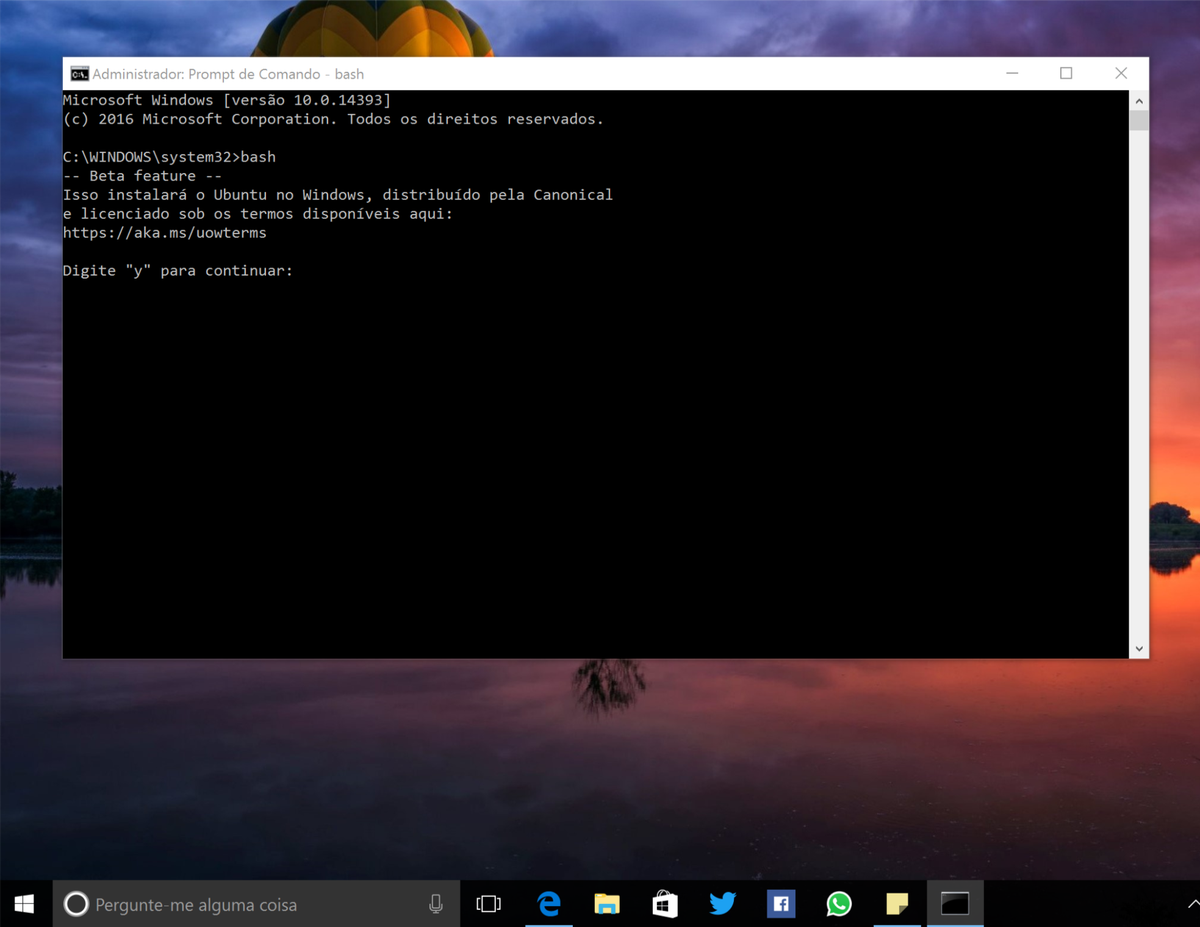Open File Explorer from the taskbar

point(607,904)
